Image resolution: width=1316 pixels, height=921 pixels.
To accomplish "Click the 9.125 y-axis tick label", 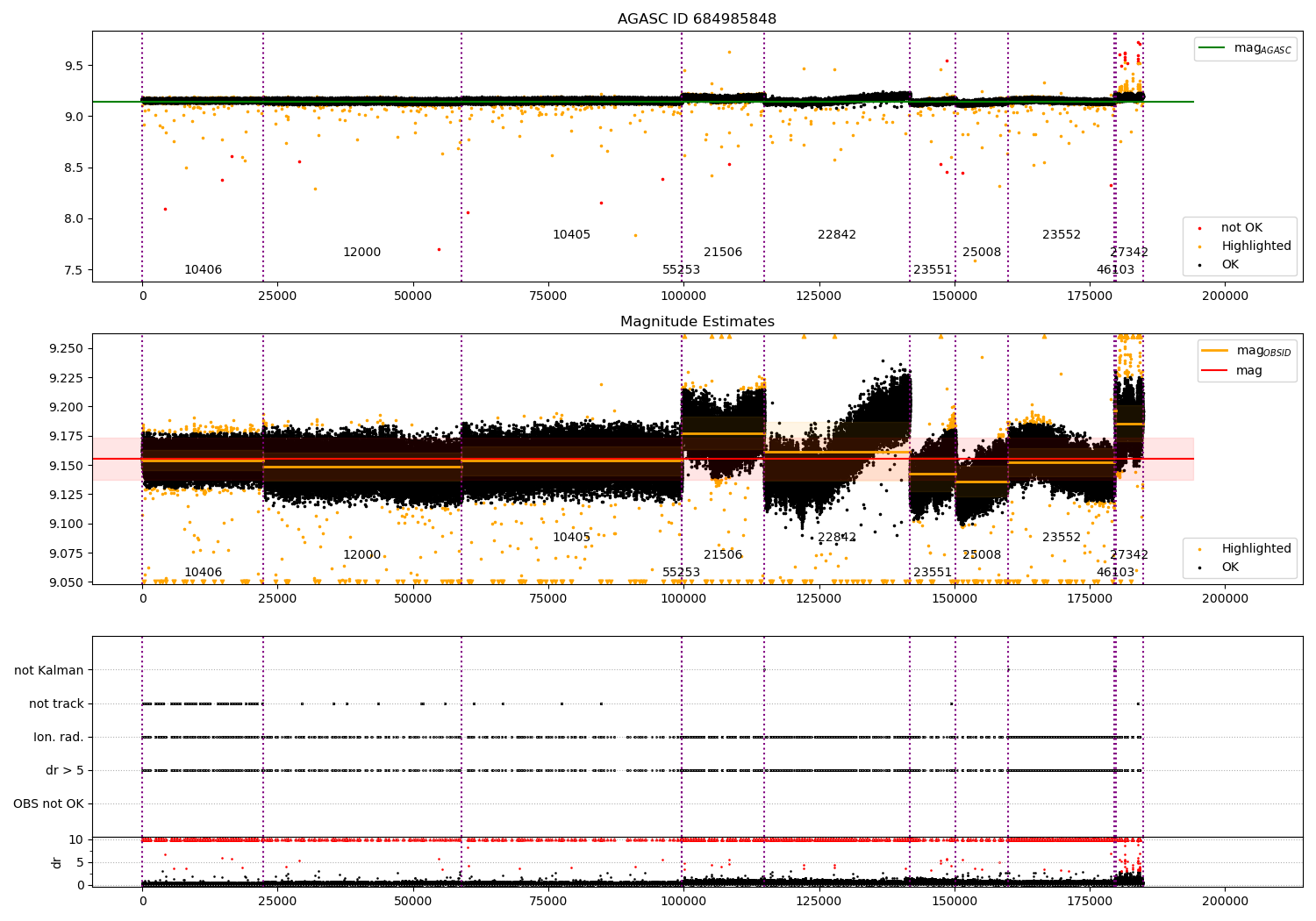I will pyautogui.click(x=67, y=495).
